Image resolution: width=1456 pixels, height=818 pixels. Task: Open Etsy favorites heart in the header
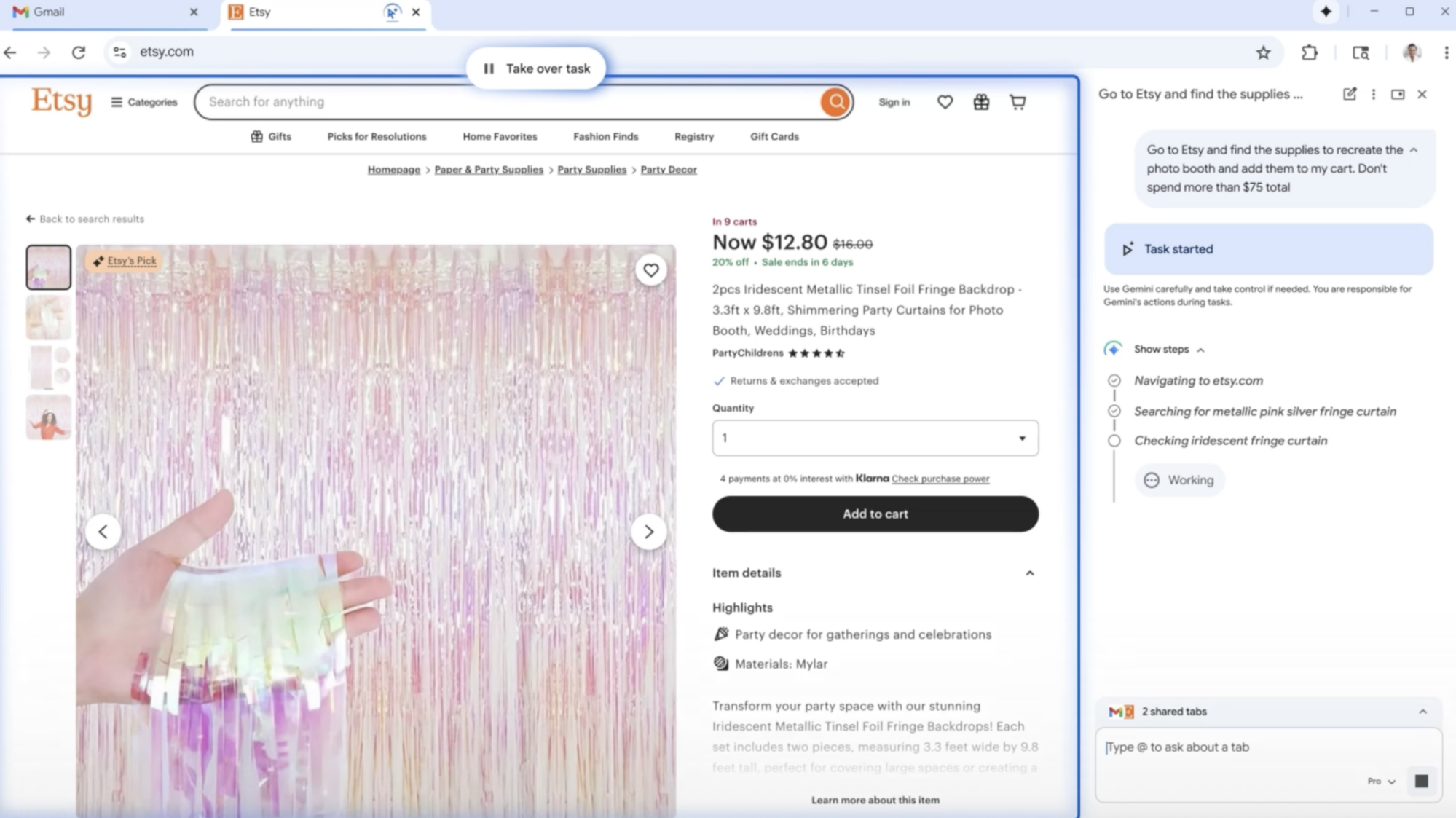tap(944, 102)
